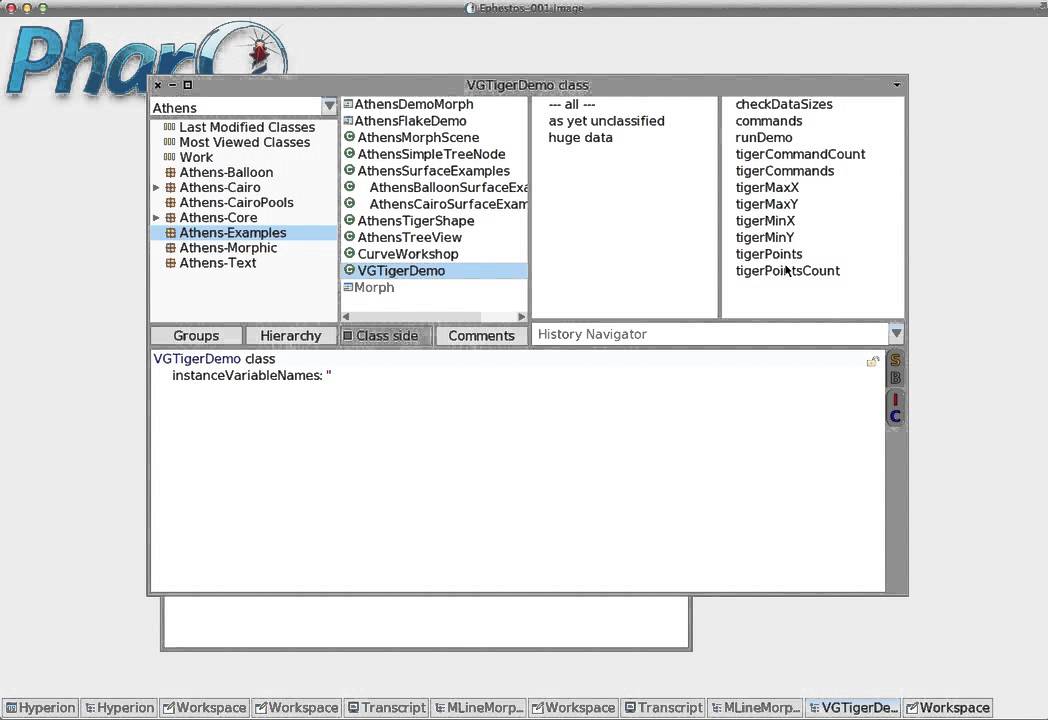
Task: Click class icon beside VGTigerDemo
Action: click(349, 270)
